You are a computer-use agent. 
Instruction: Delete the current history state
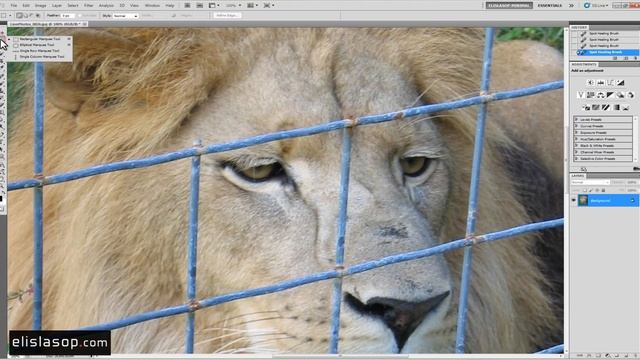coord(636,58)
